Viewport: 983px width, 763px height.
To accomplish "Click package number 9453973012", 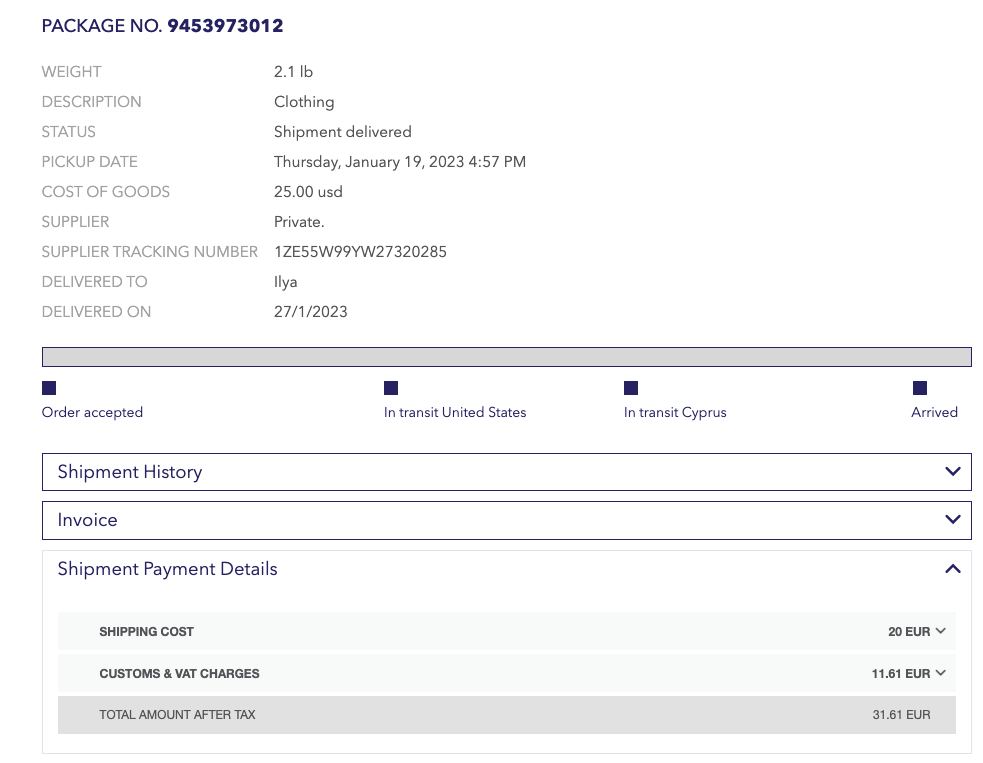I will click(x=225, y=26).
